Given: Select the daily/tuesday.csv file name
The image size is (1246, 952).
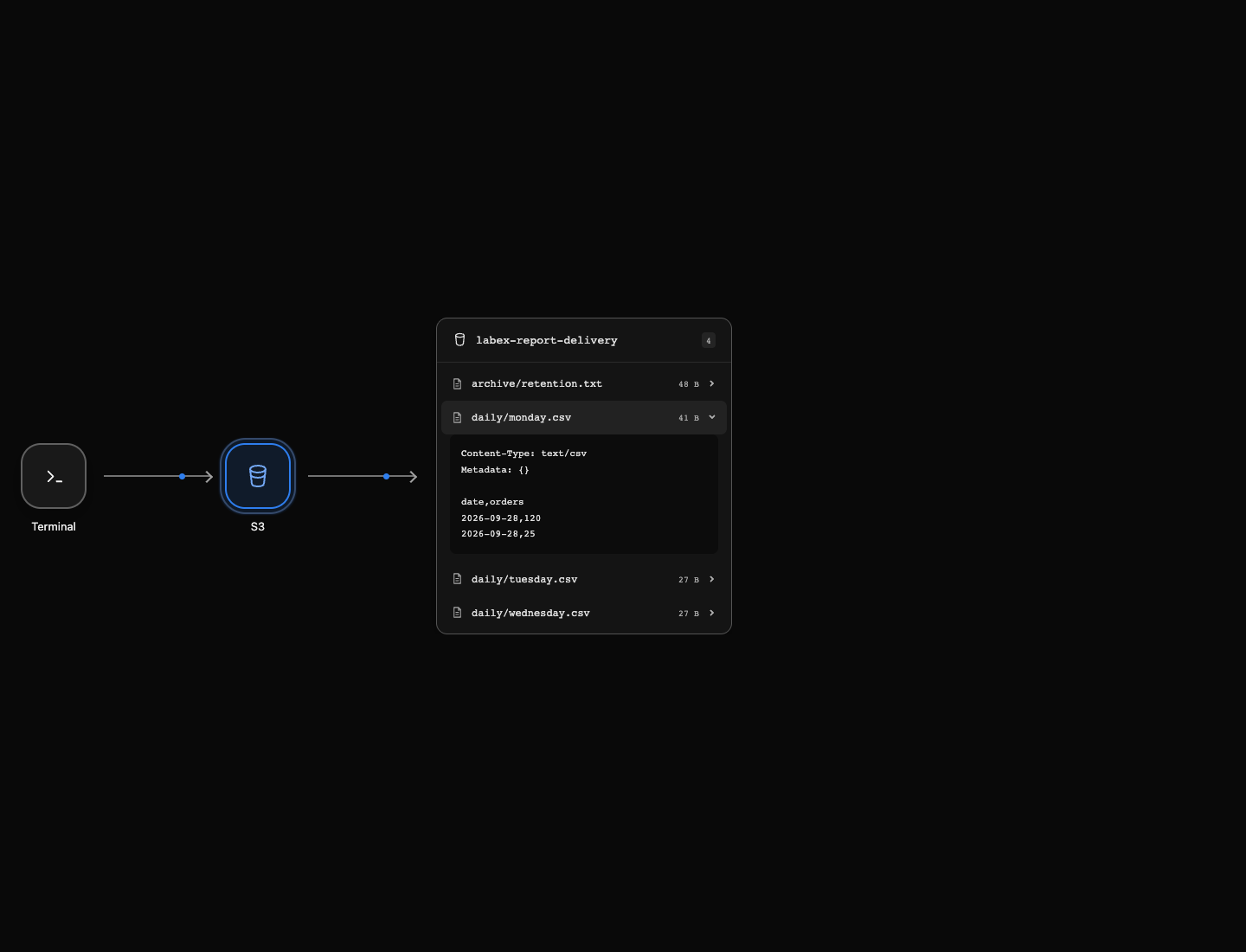Looking at the screenshot, I should click(x=524, y=579).
